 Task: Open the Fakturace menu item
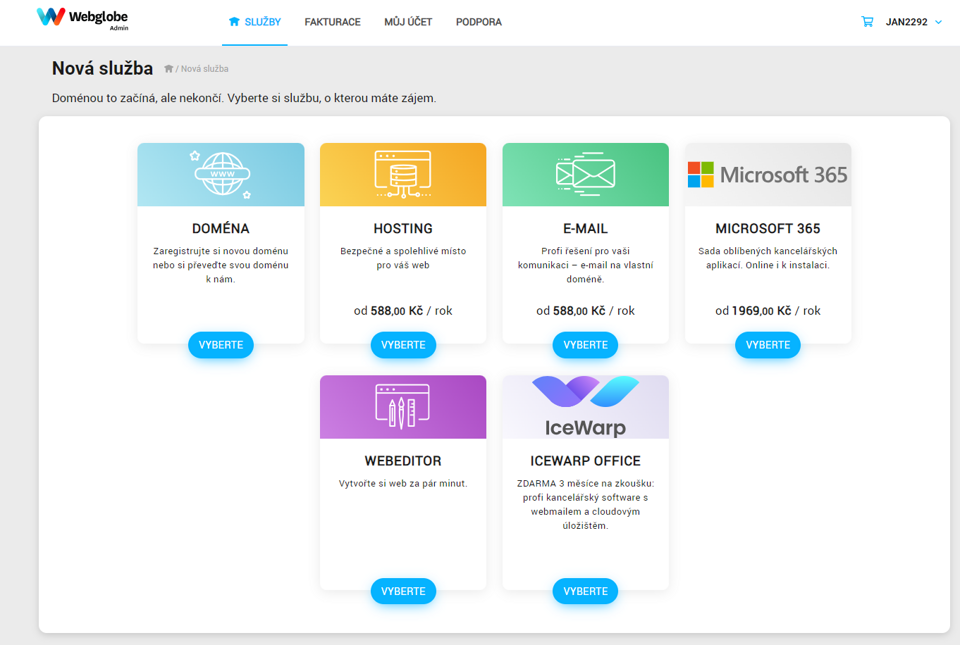[x=332, y=22]
